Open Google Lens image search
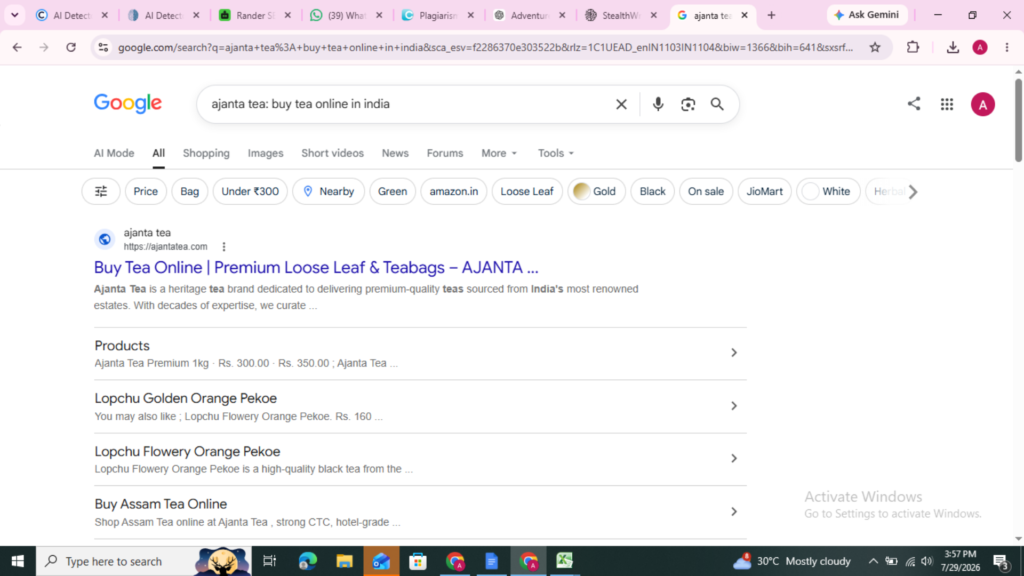The width and height of the screenshot is (1024, 576). pos(688,104)
